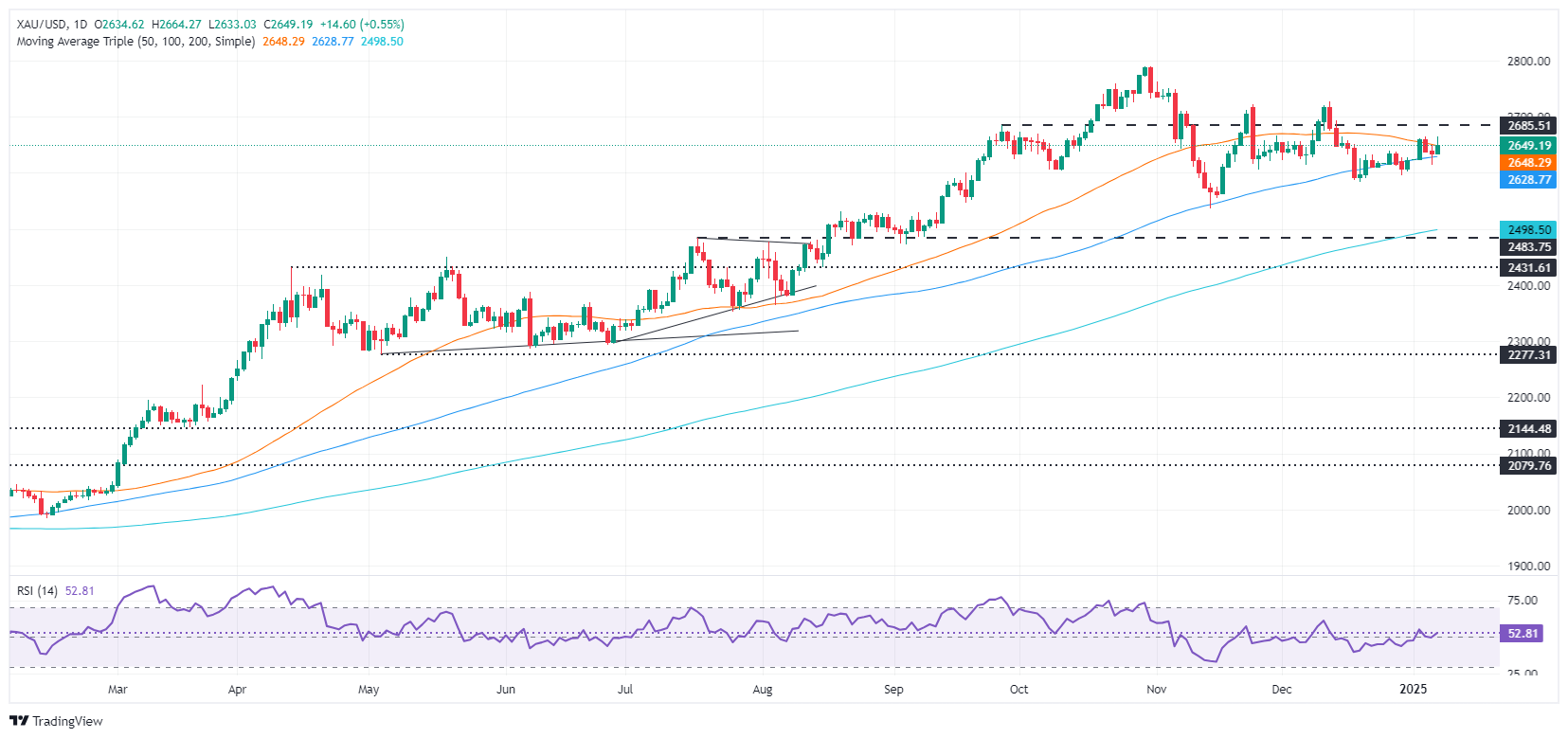Click the green 2649.19 current price tag
The image size is (1568, 738).
point(1528,146)
